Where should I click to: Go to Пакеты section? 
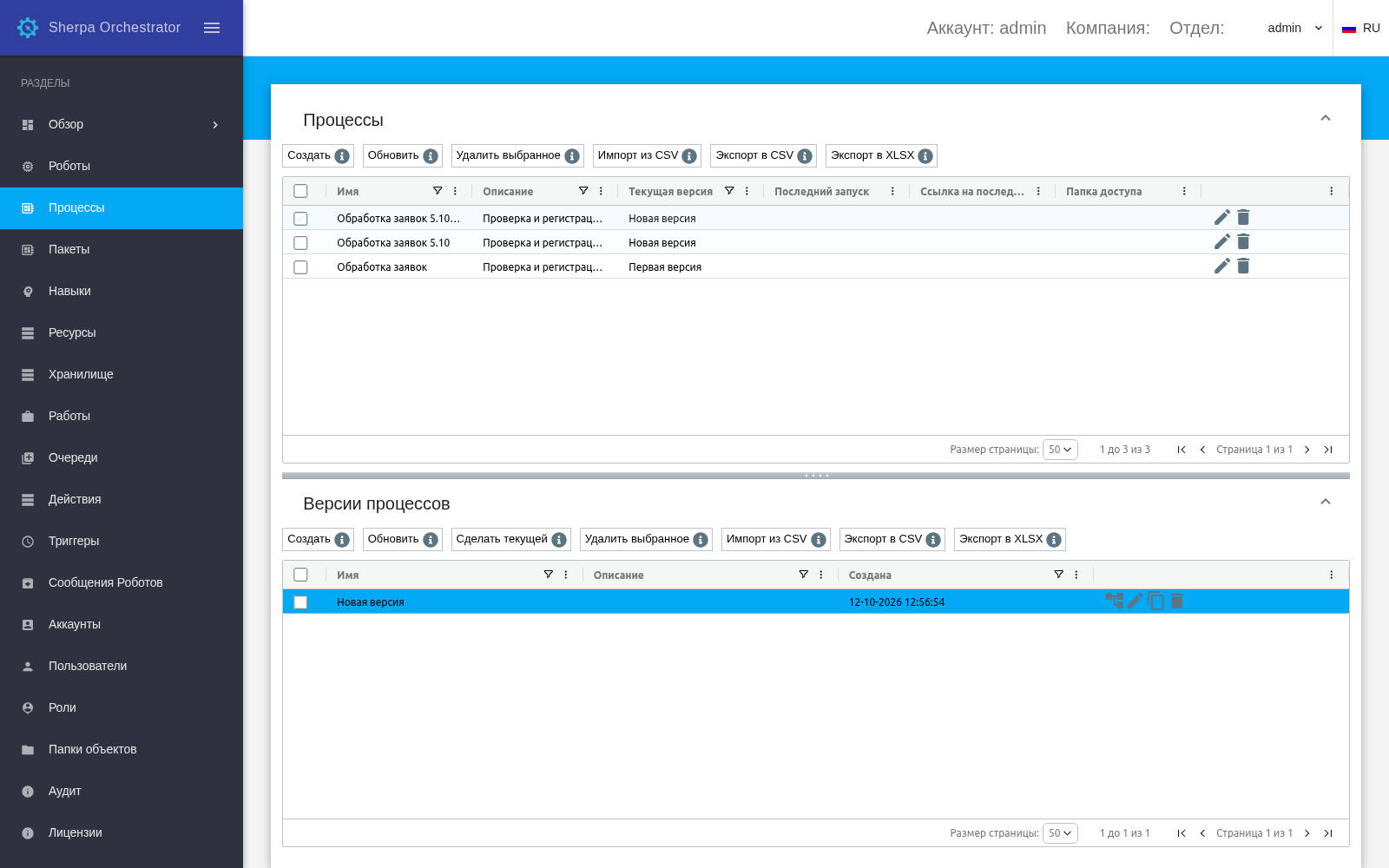pos(122,249)
